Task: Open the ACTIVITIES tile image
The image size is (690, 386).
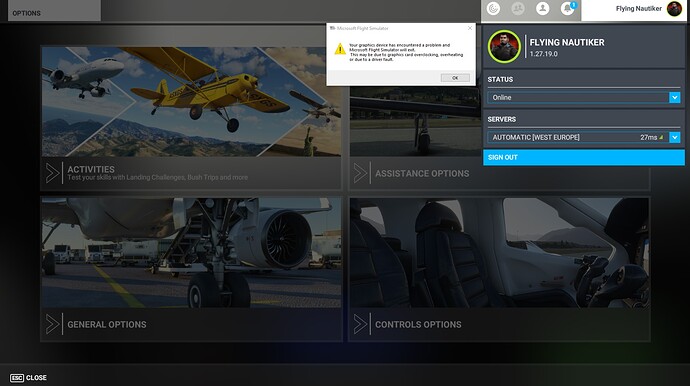Action: coord(191,102)
